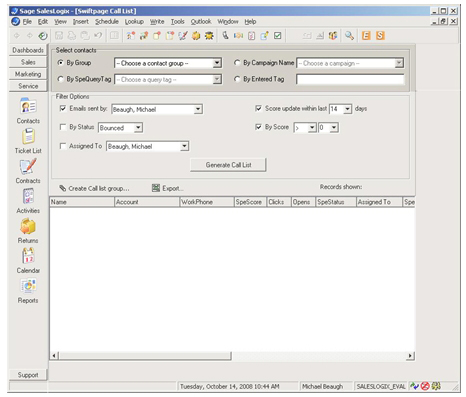466x397 pixels.
Task: Click the magnifying glass lookup icon
Action: pyautogui.click(x=349, y=36)
